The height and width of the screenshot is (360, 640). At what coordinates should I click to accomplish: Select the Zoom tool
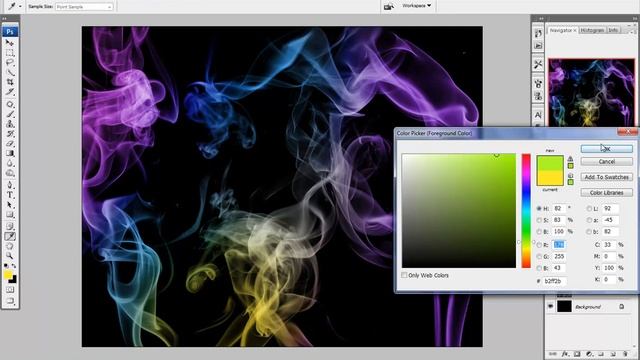[x=10, y=256]
